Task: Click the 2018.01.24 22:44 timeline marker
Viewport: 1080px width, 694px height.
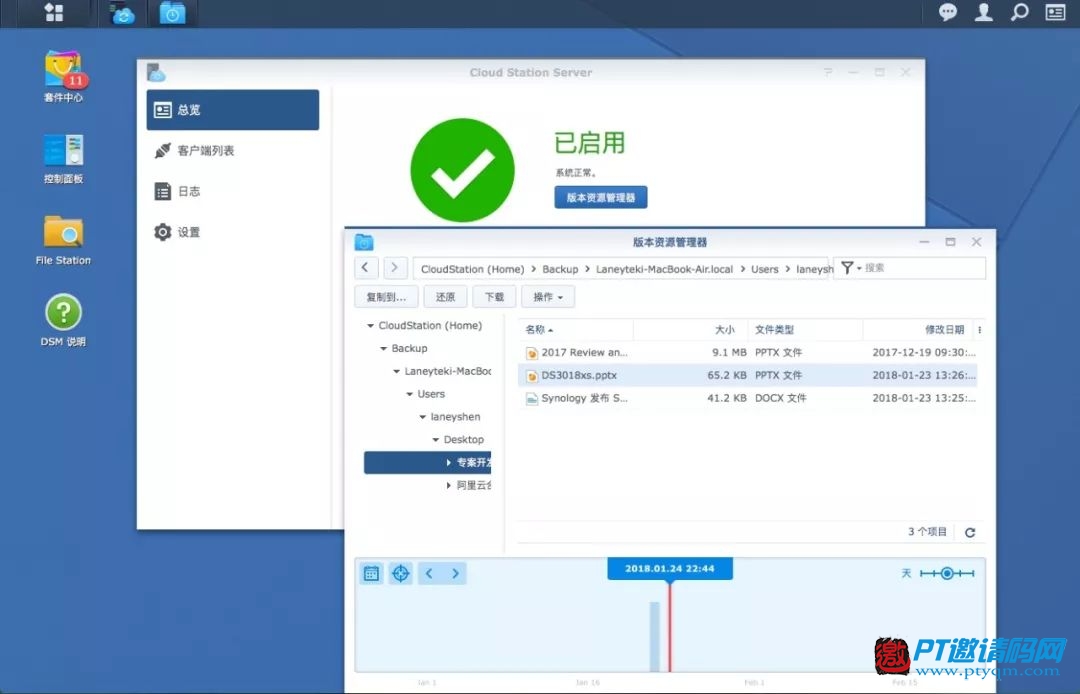Action: (669, 569)
